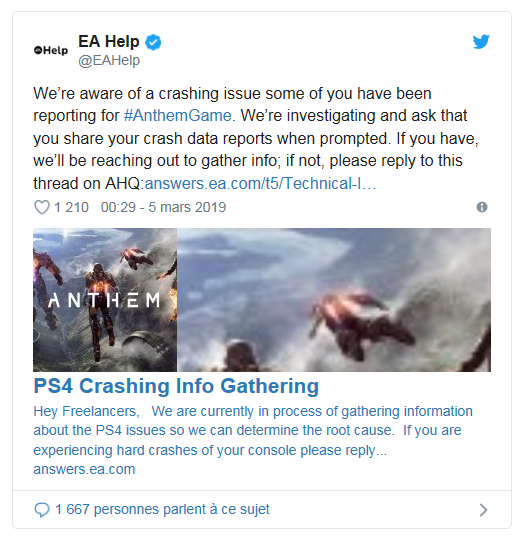Click the Twitter bird logo

tap(481, 42)
